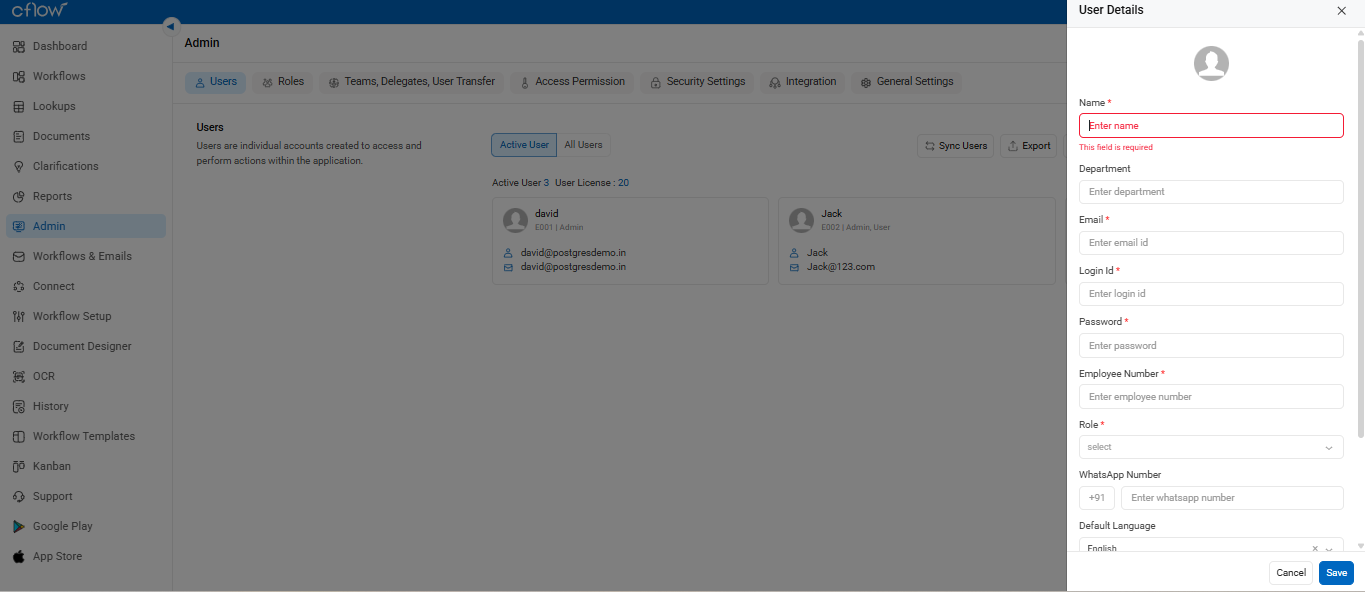Select the Active User filter
This screenshot has width=1365, height=592.
[x=524, y=145]
